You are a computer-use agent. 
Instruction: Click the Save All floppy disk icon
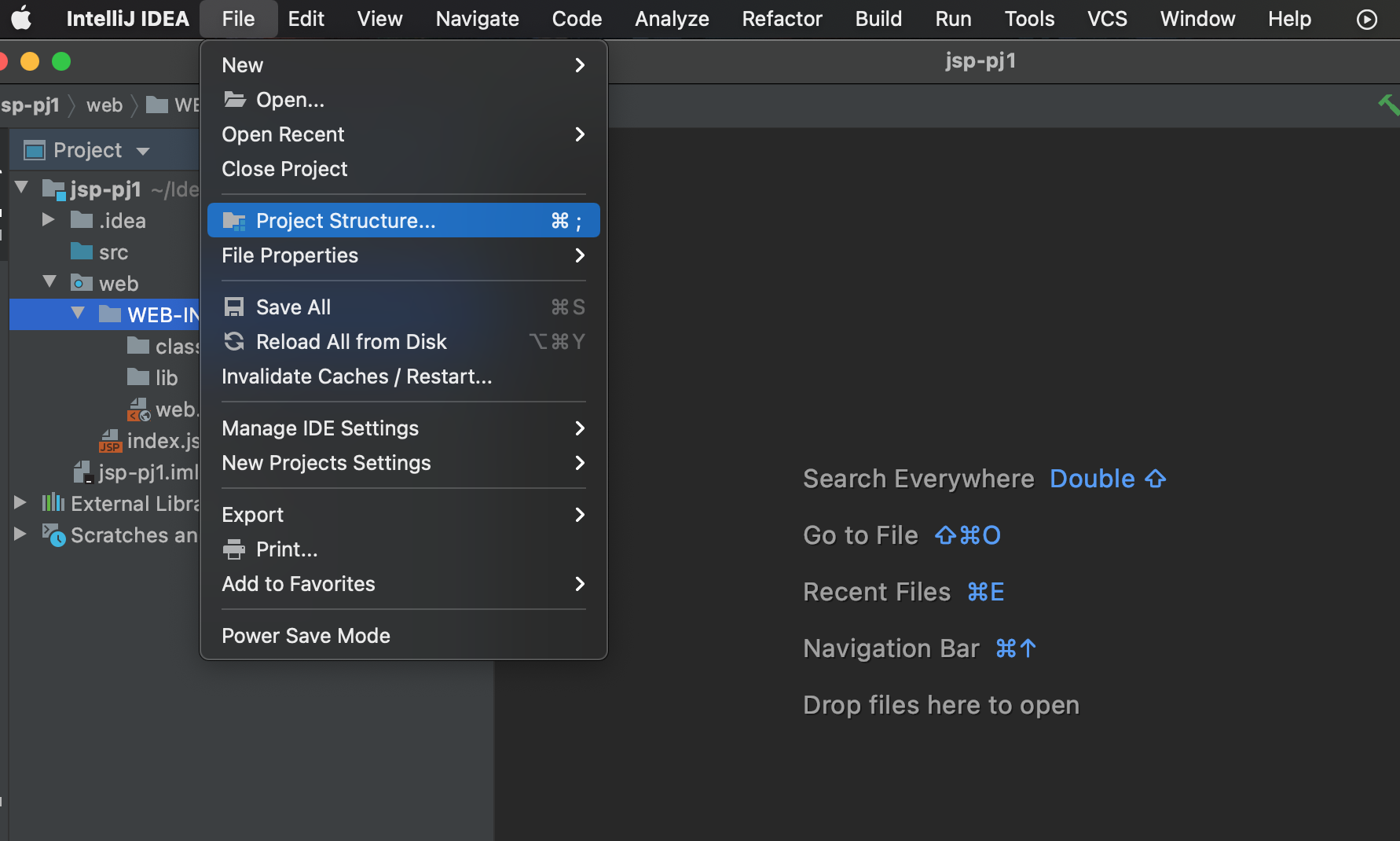click(x=234, y=307)
